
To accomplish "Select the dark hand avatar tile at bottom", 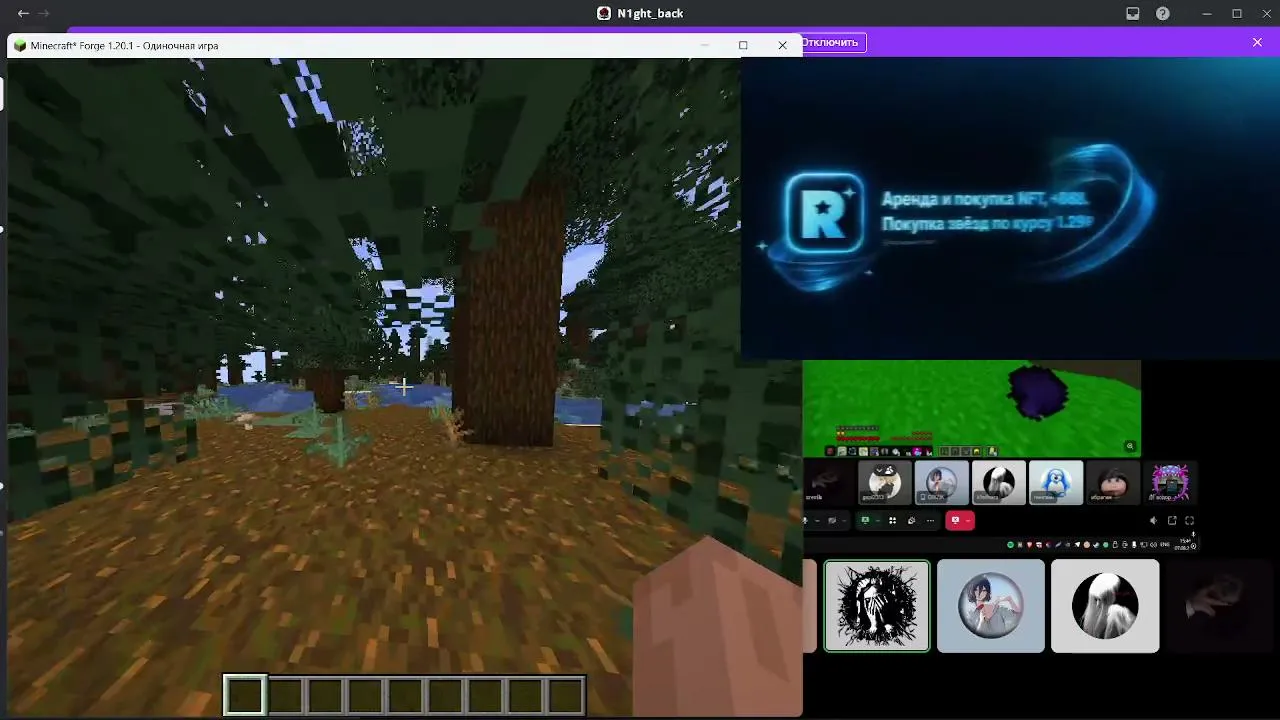I will click(x=1219, y=606).
